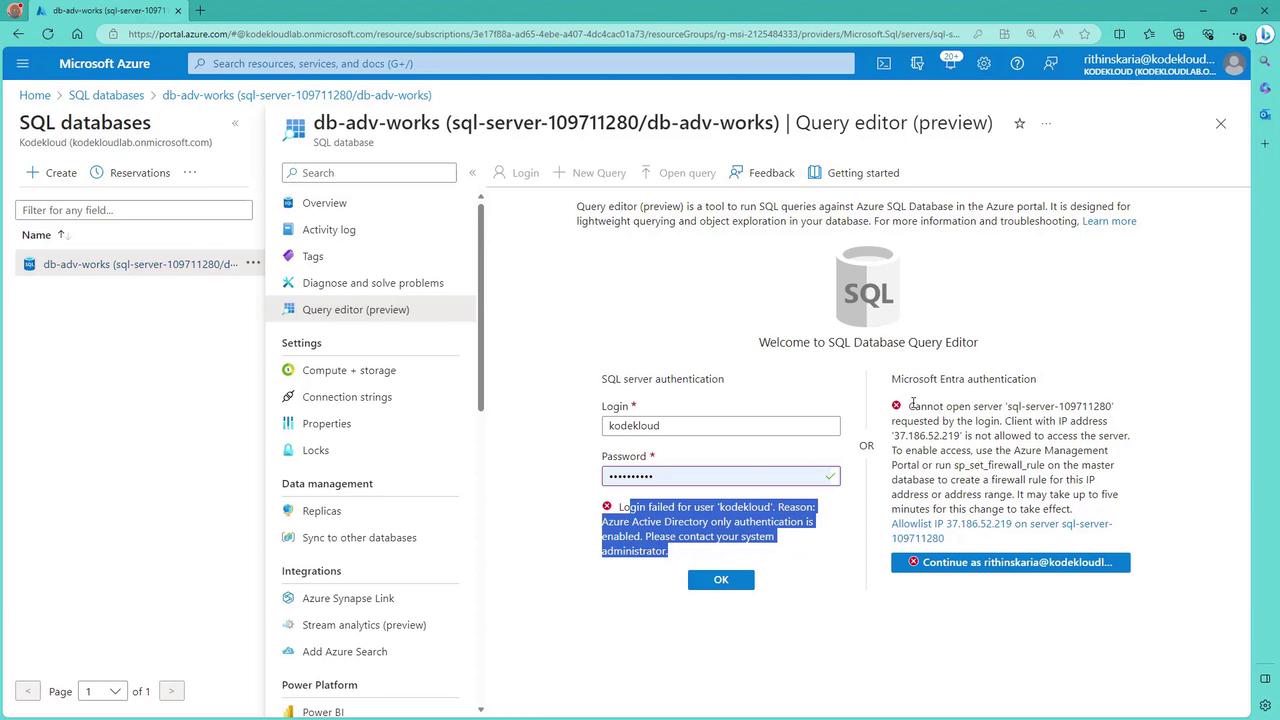
Task: Click the Login text field
Action: click(721, 425)
